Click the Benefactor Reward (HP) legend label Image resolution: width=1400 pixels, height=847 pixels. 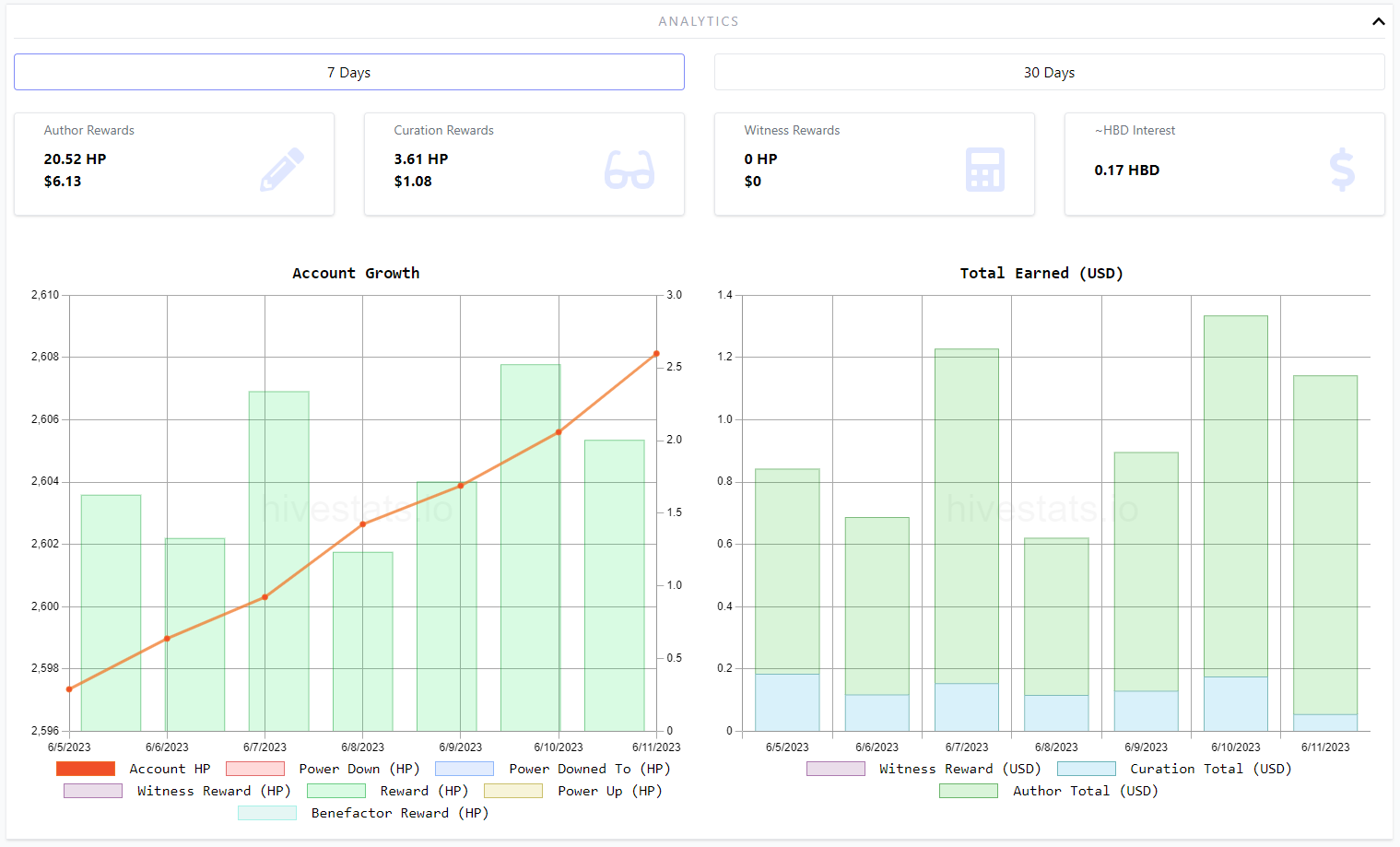400,813
